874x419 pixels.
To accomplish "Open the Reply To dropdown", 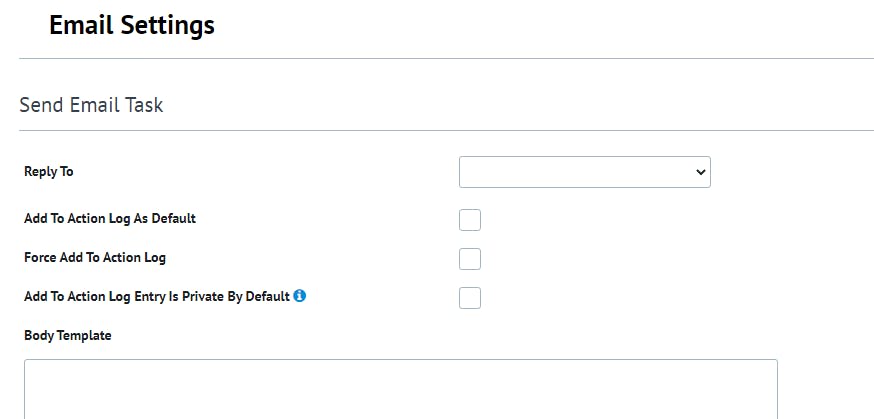I will [x=584, y=172].
